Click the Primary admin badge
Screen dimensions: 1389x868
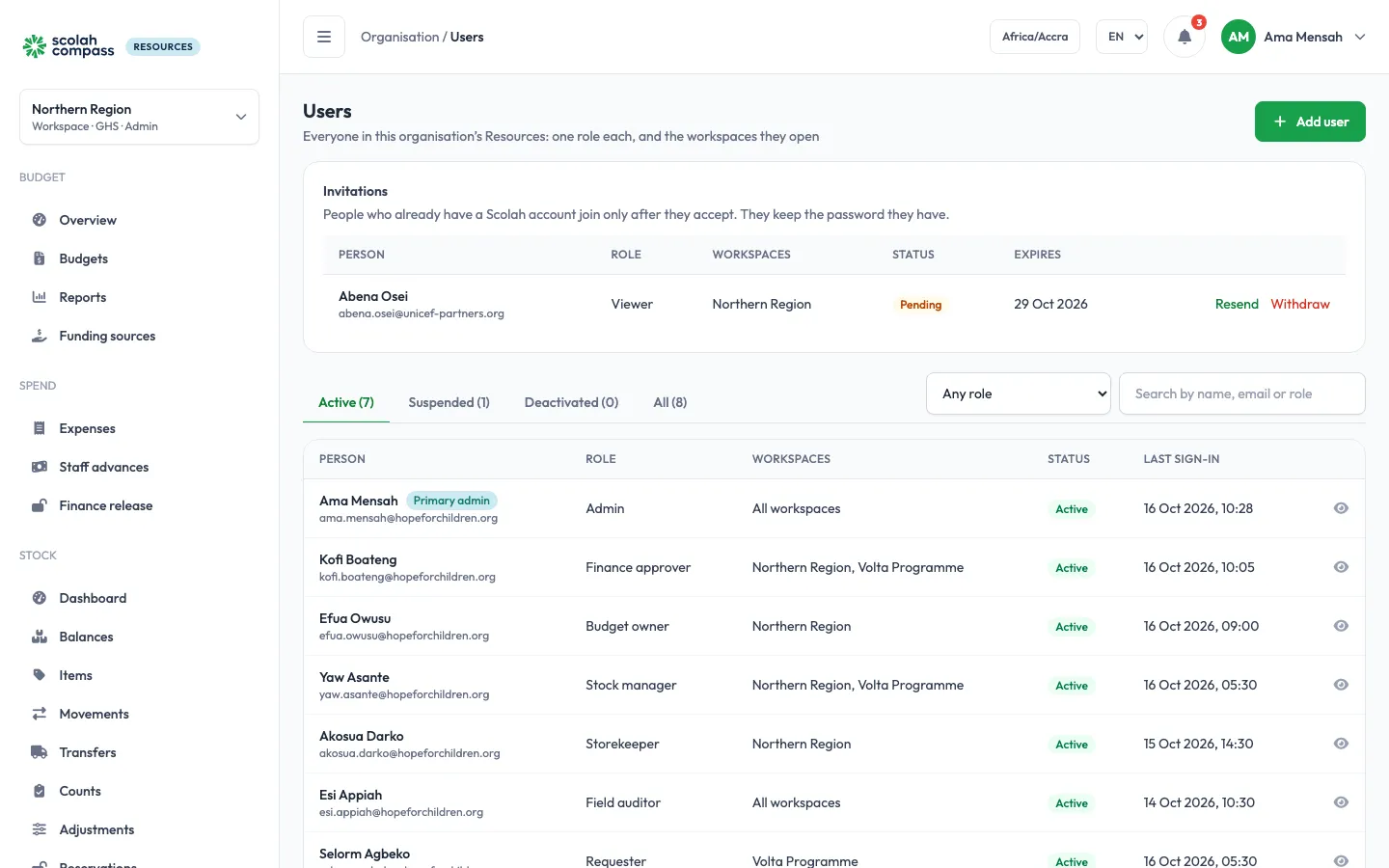pyautogui.click(x=451, y=501)
